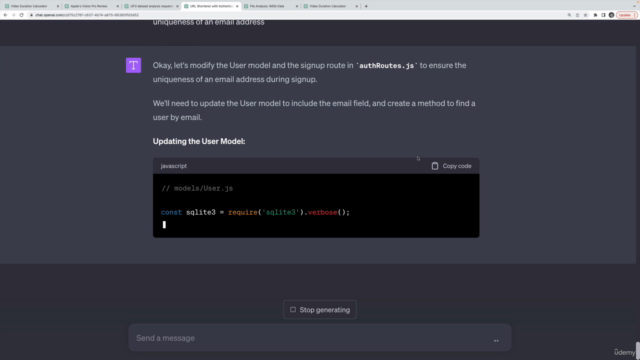Click the 'Updating the User Model:' heading
The image size is (640, 360).
tap(199, 141)
